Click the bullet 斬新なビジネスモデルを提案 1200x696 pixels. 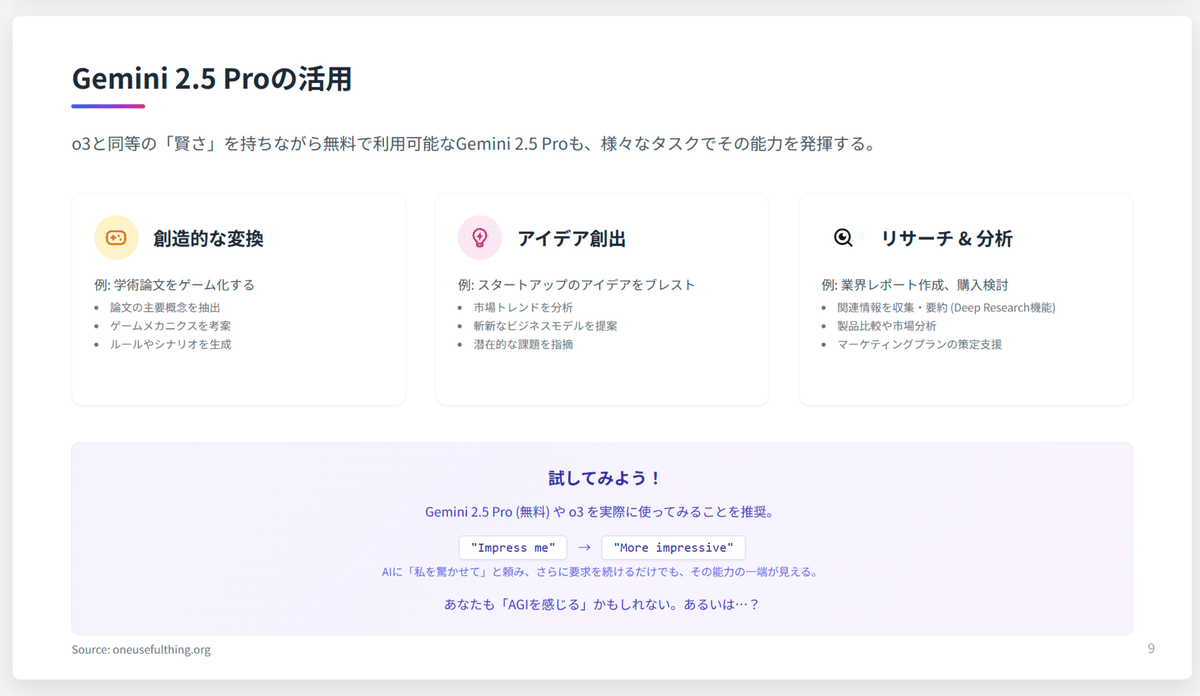coord(546,326)
